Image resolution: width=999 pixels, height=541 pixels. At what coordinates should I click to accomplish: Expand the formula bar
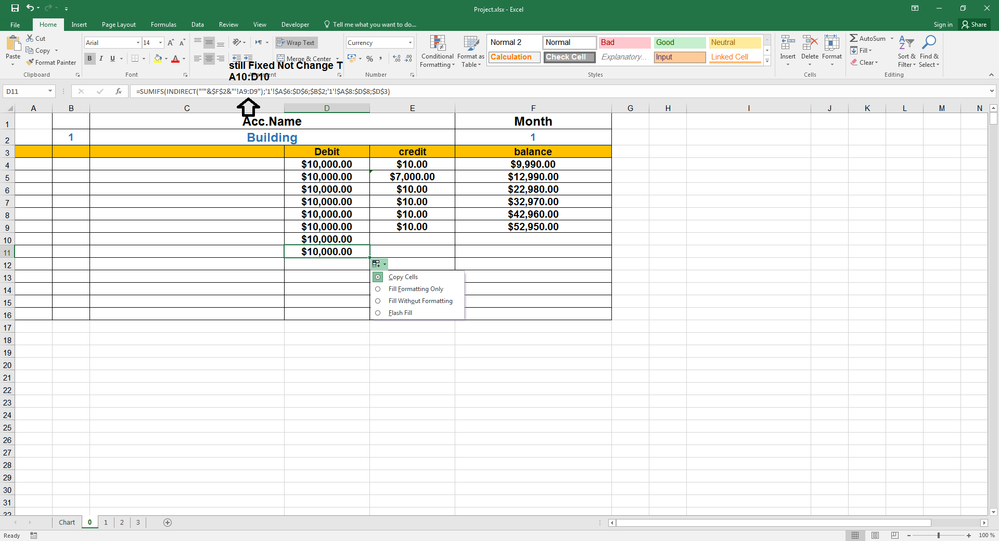pos(991,91)
